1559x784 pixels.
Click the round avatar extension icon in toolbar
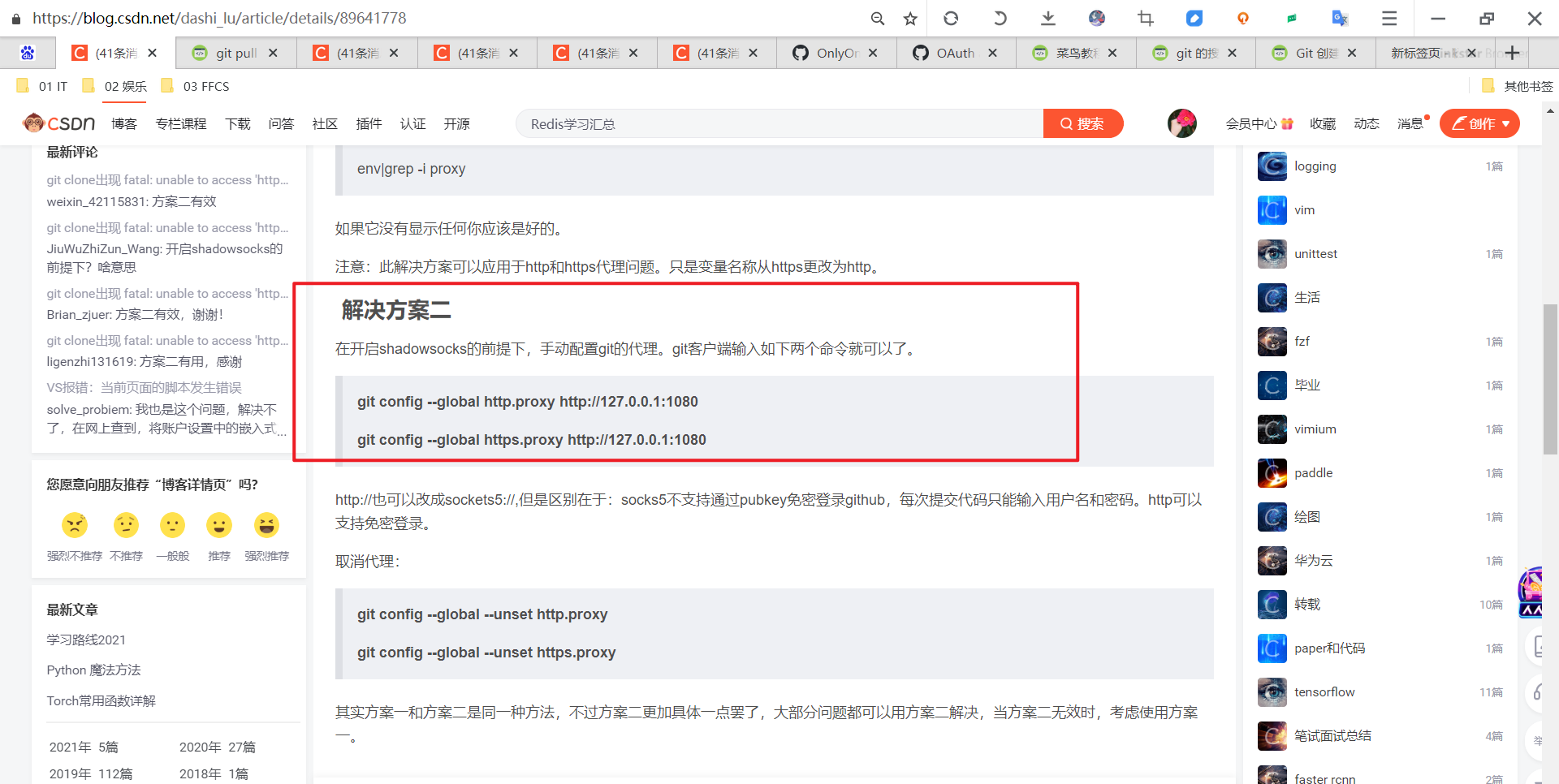click(x=1097, y=18)
